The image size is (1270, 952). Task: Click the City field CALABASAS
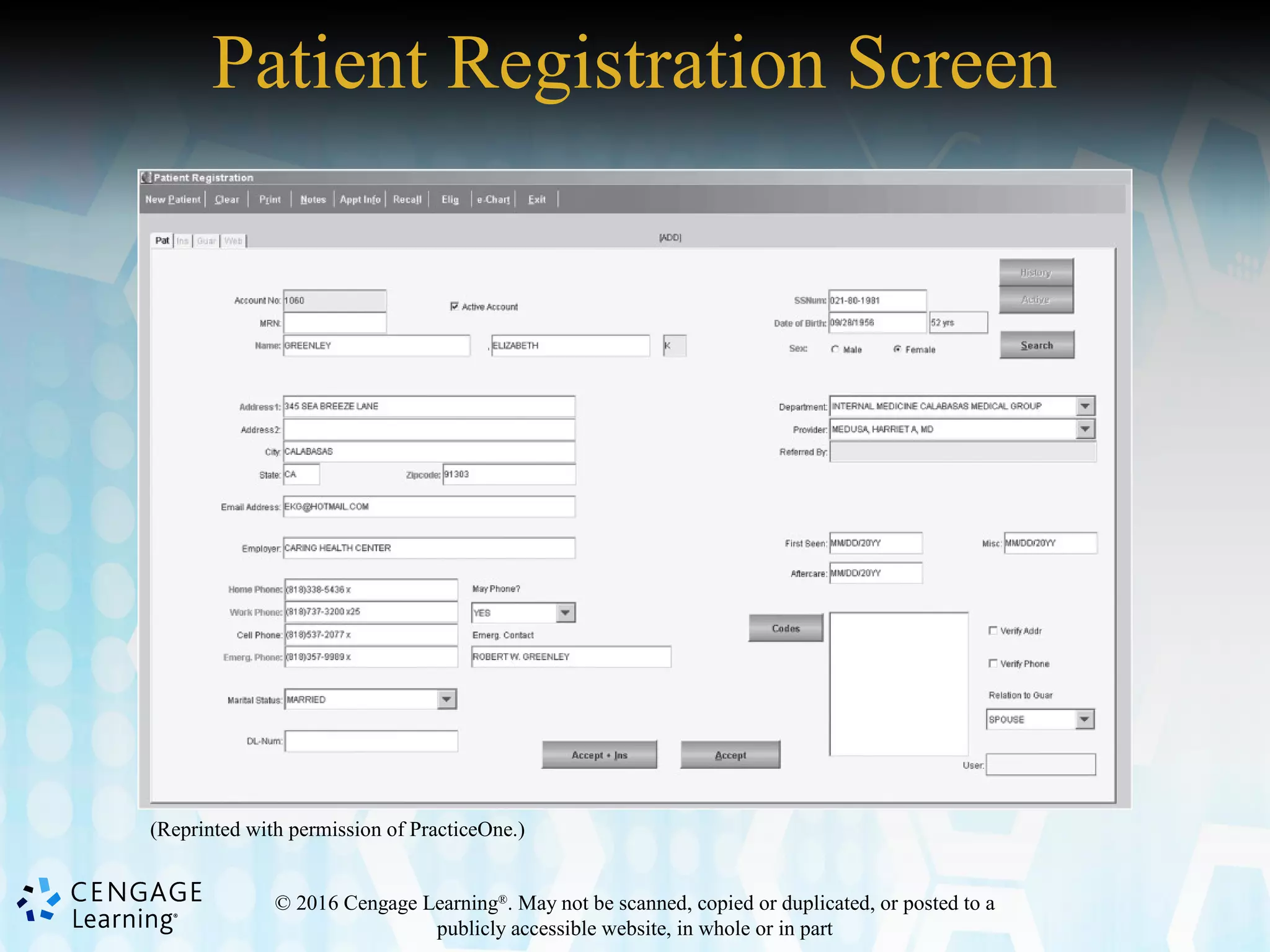(x=429, y=452)
